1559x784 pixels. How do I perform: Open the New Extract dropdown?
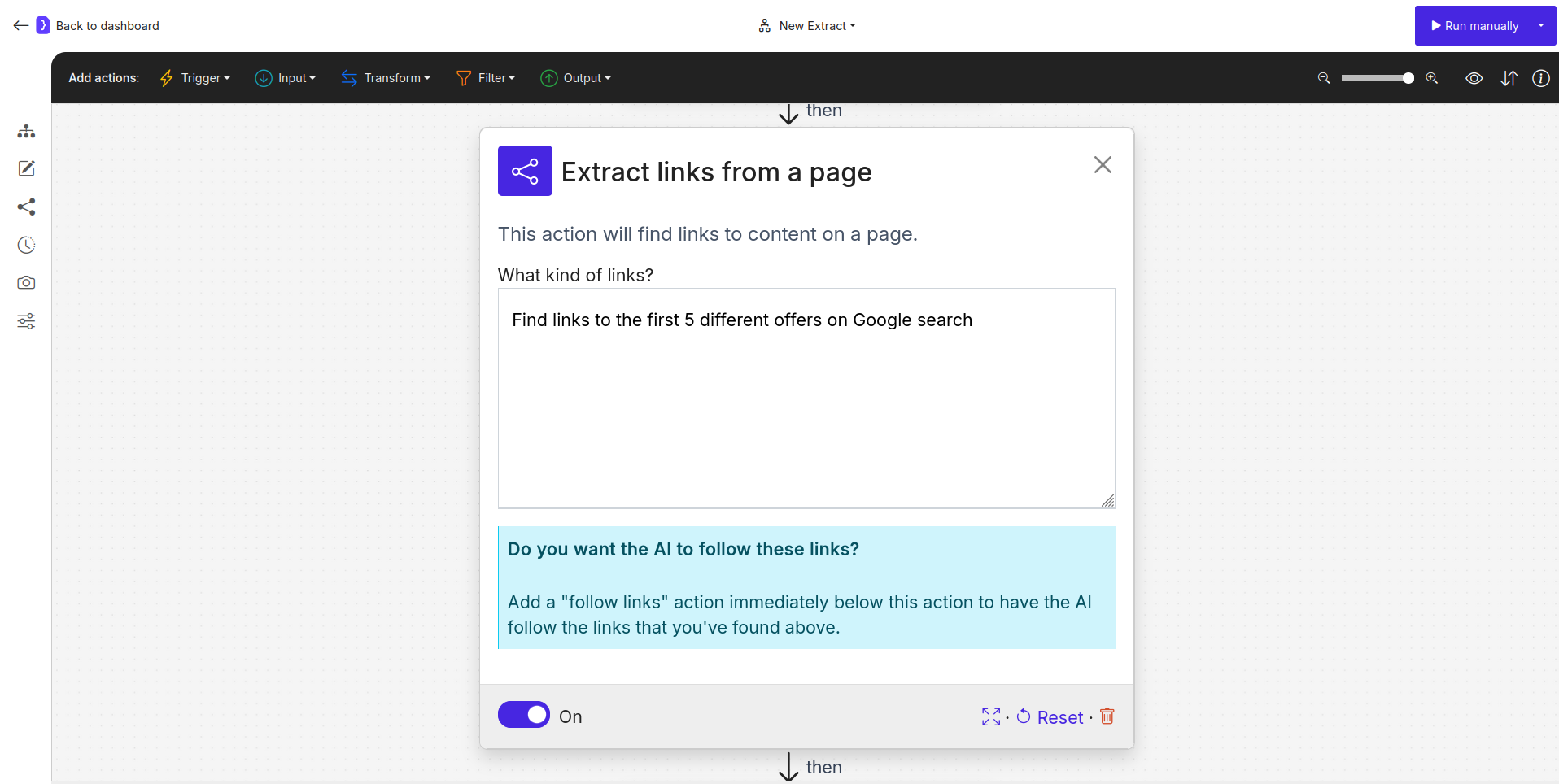807,25
